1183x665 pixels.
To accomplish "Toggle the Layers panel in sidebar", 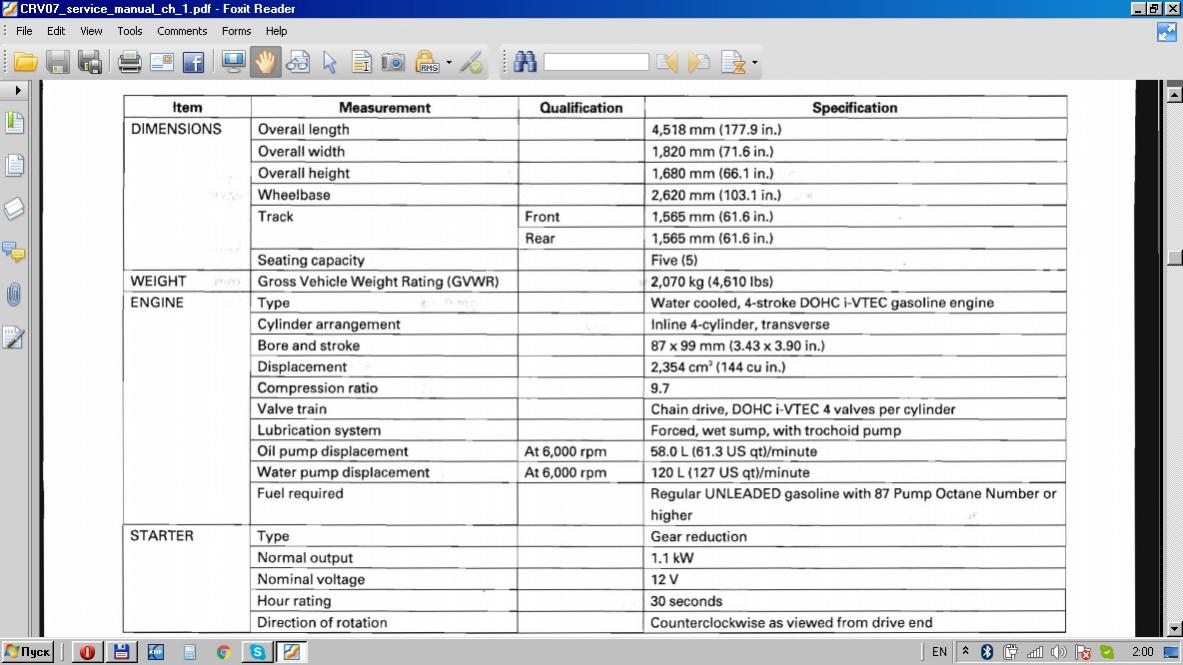I will [x=14, y=209].
